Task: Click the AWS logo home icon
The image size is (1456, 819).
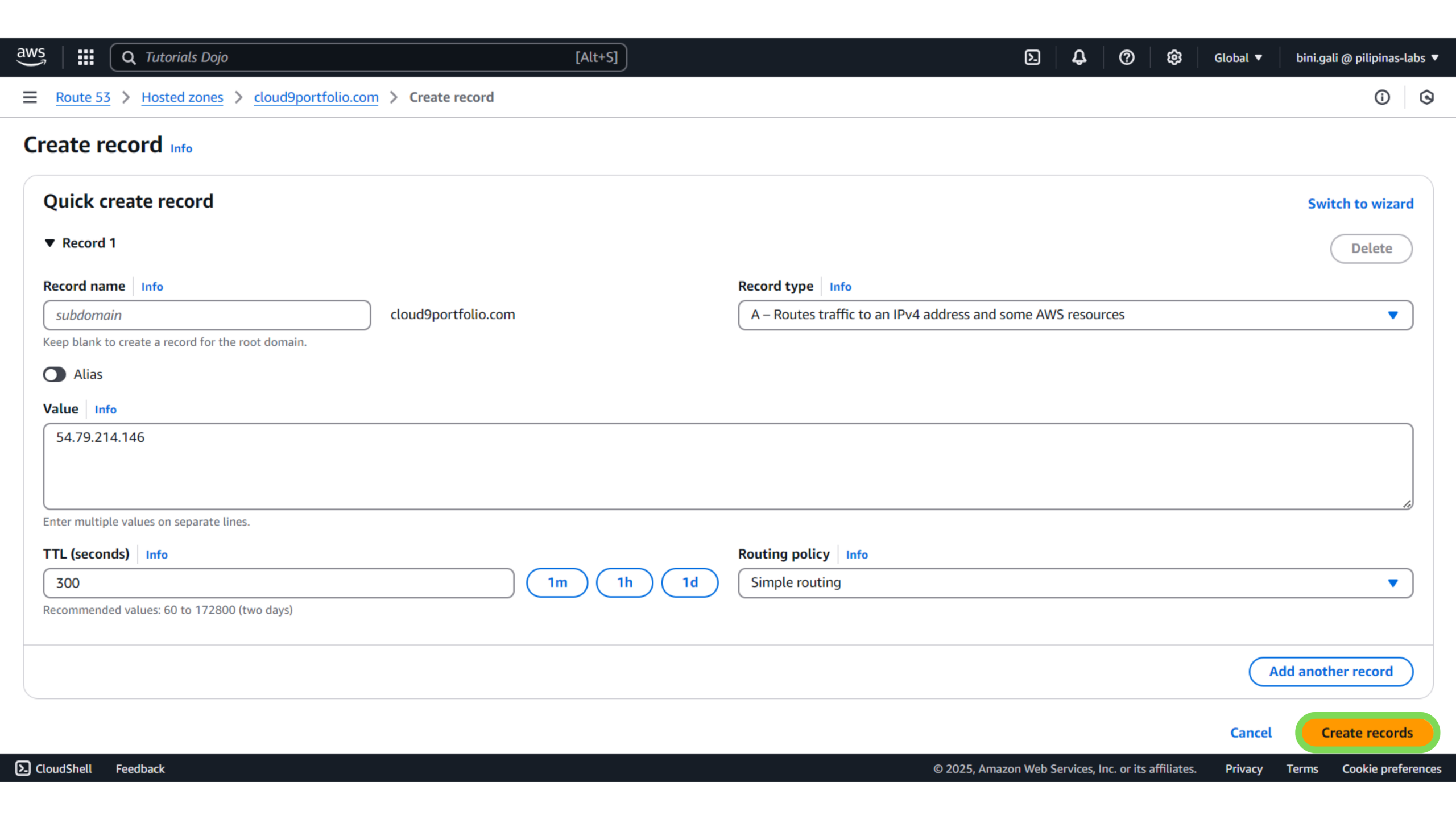Action: [31, 57]
